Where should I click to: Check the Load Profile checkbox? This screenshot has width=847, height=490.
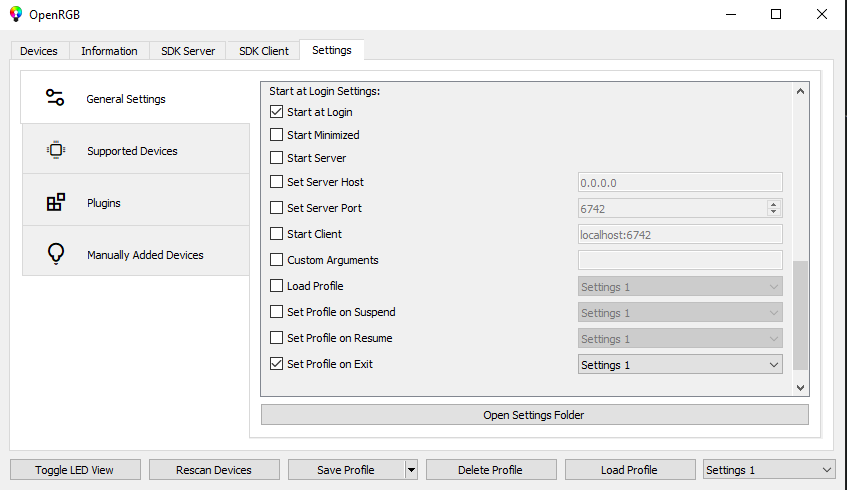(x=276, y=285)
